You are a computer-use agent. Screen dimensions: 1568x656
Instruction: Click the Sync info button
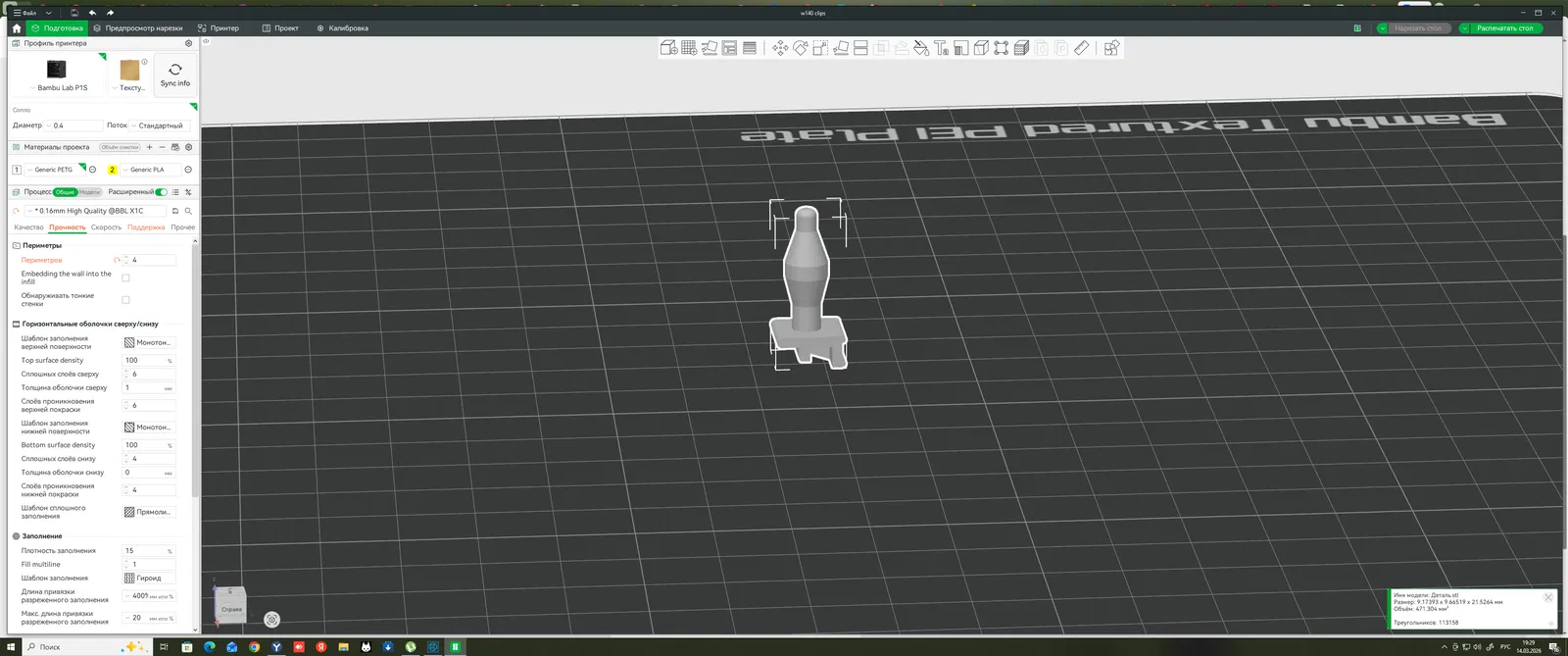click(175, 75)
